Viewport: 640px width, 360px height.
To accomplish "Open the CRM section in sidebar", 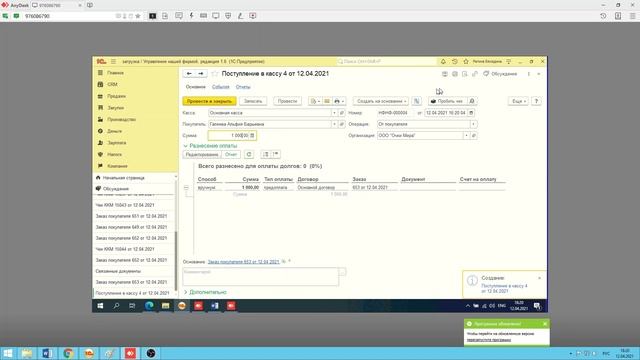I will 113,84.
